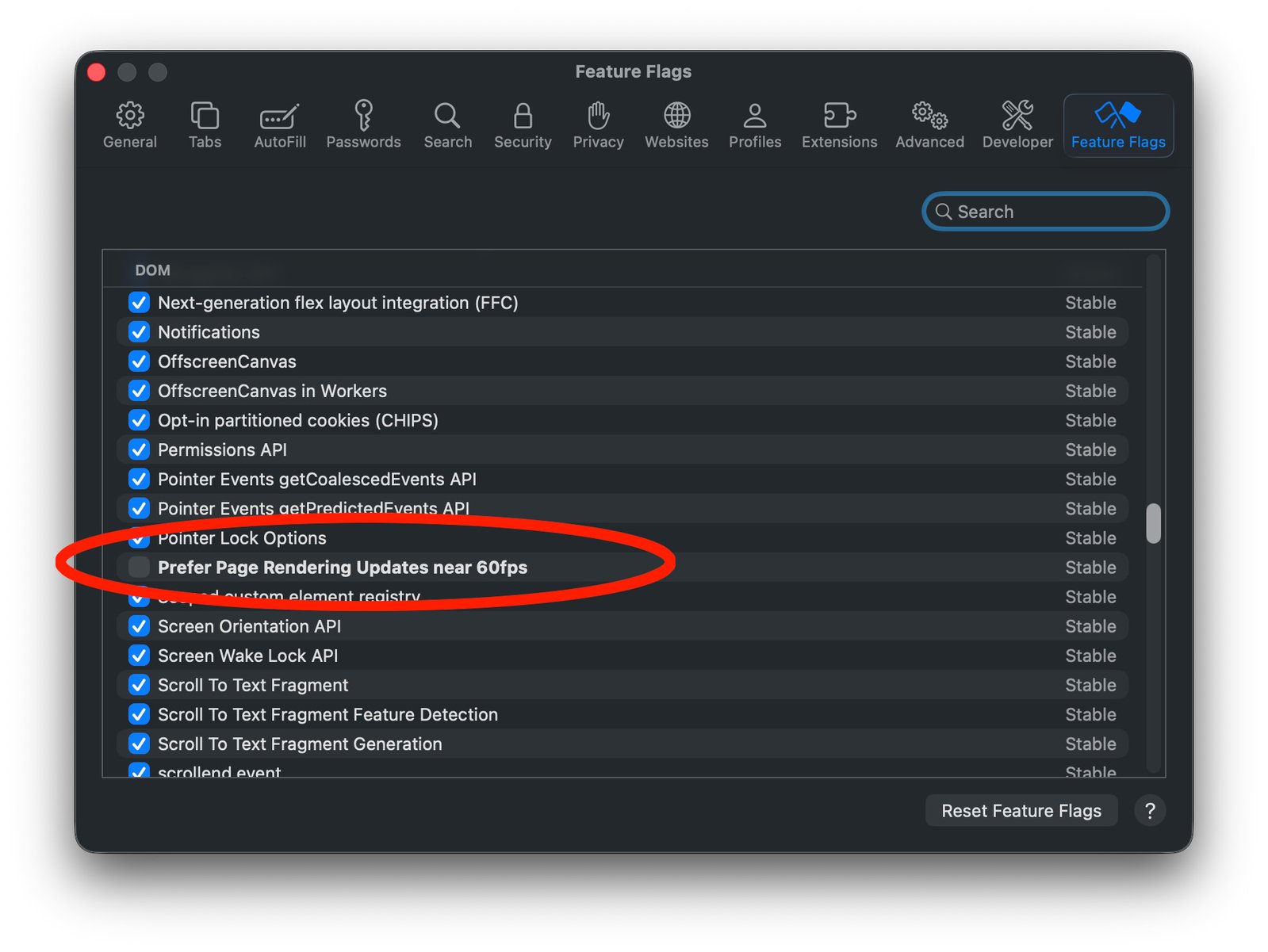Image resolution: width=1268 pixels, height=952 pixels.
Task: Select the AutoFill pencil icon
Action: point(279,117)
